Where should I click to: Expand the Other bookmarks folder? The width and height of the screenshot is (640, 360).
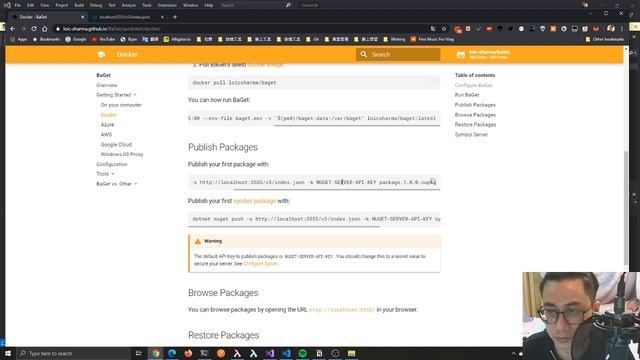coord(604,39)
